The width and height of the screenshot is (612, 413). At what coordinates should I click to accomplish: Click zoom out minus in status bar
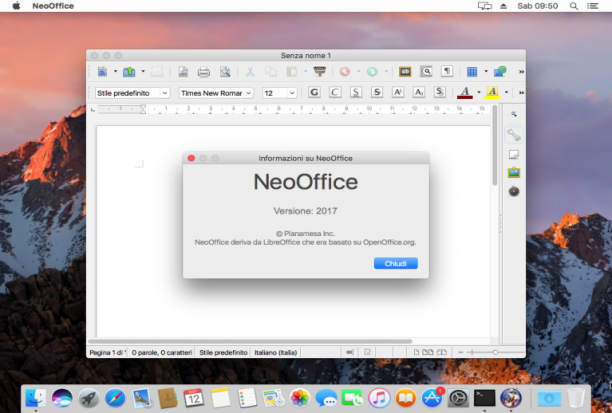(x=461, y=352)
